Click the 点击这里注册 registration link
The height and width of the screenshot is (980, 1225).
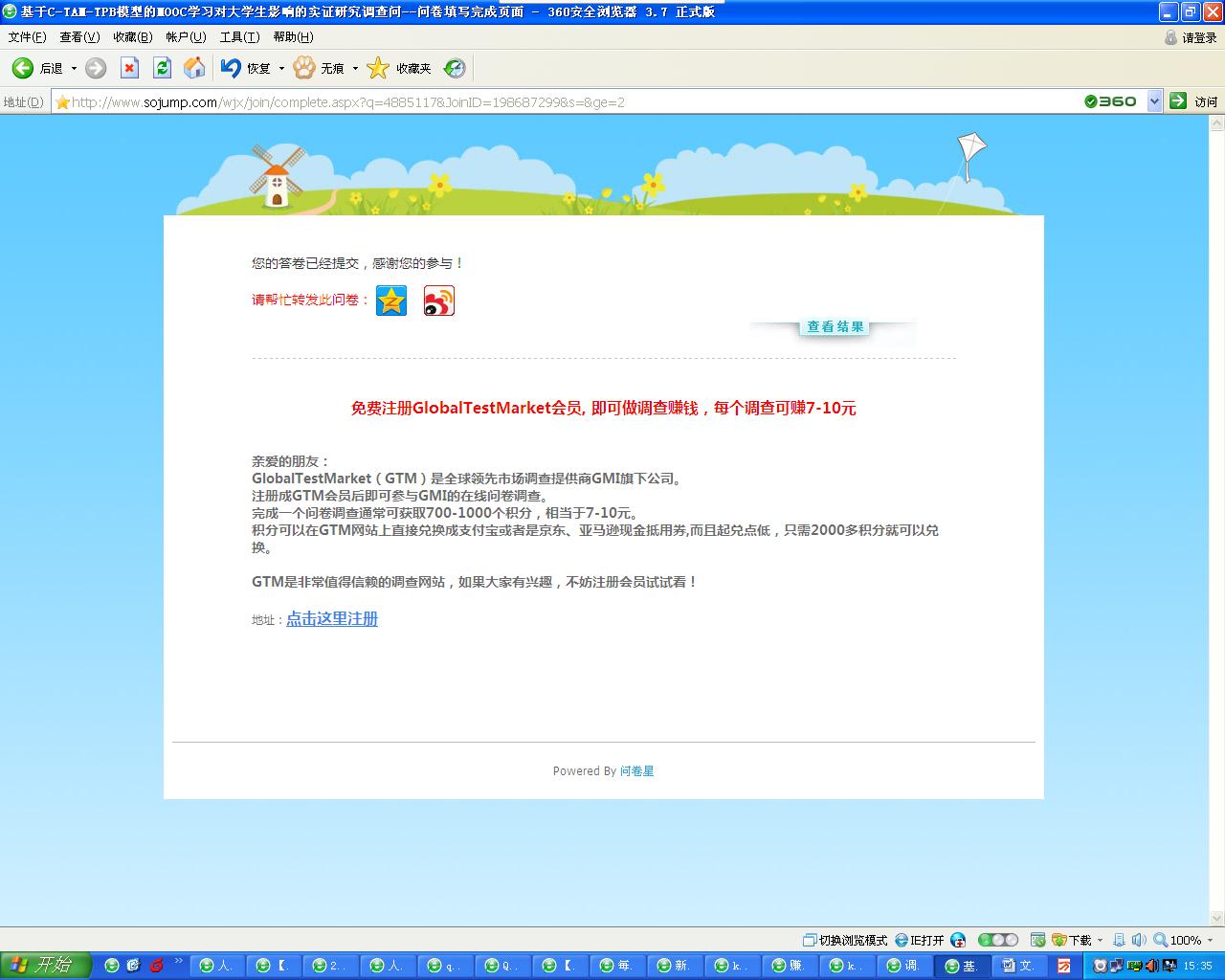[x=332, y=619]
